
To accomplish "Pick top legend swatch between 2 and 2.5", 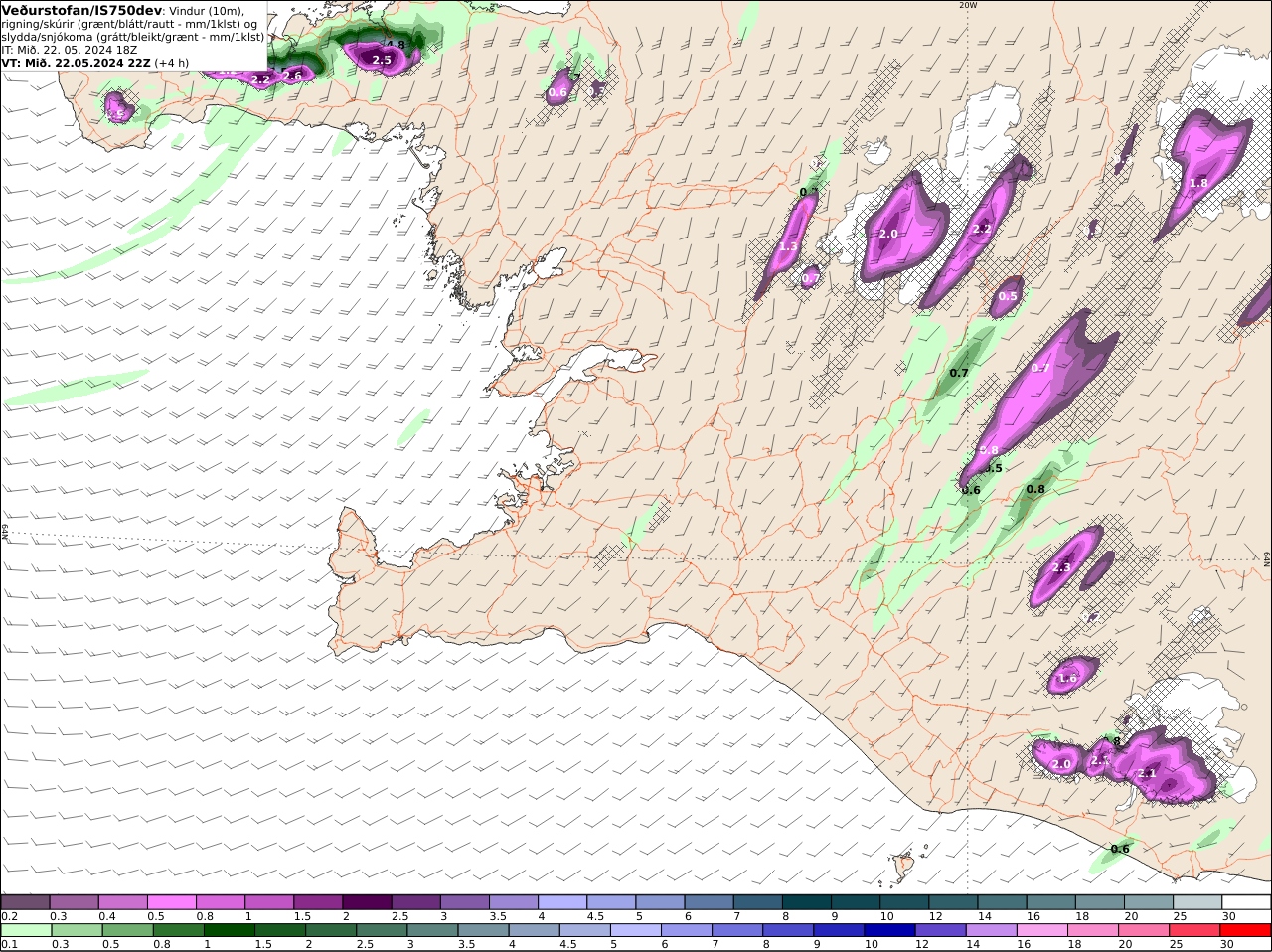I will (367, 902).
